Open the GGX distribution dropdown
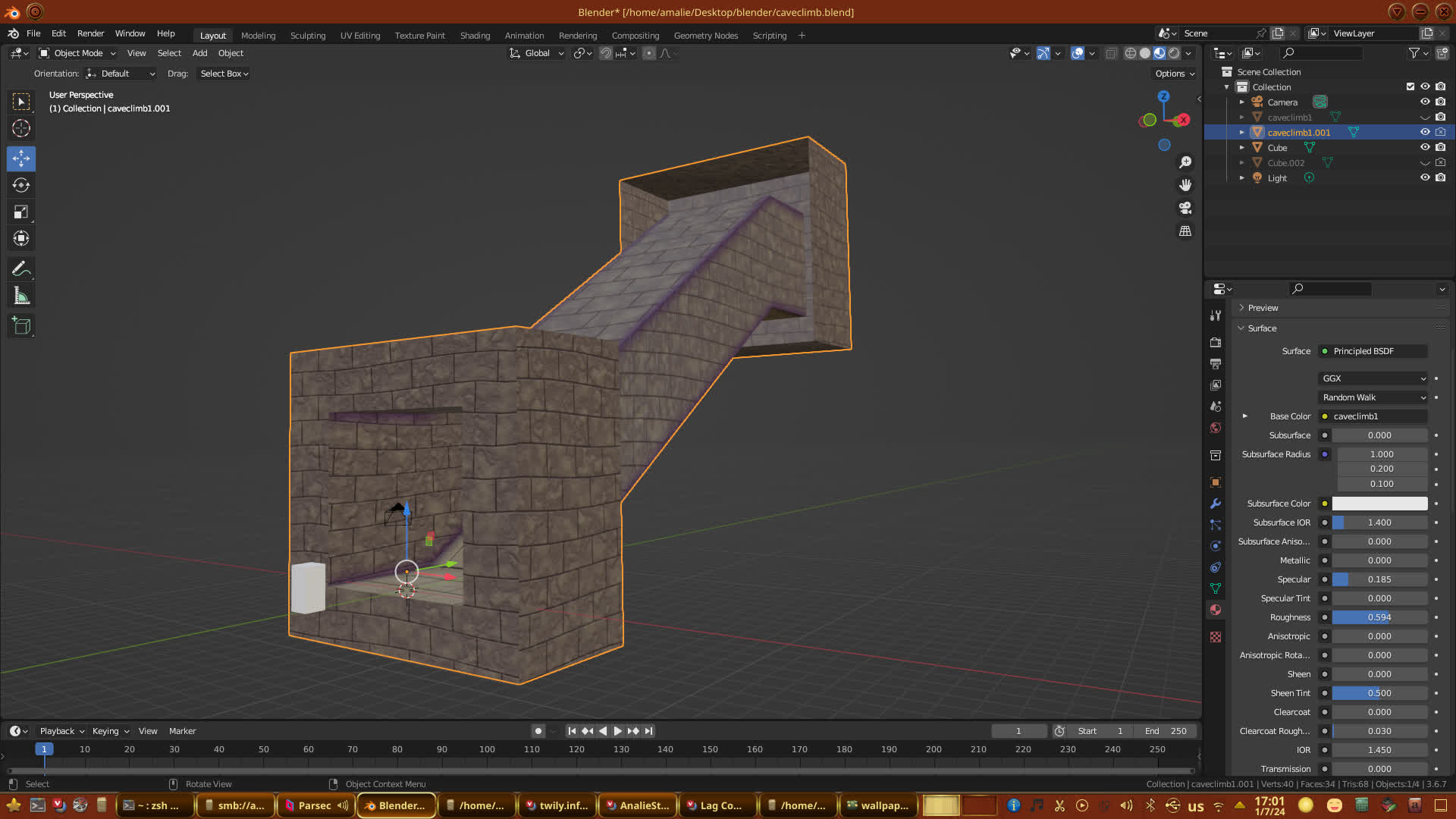This screenshot has height=819, width=1456. point(1373,378)
